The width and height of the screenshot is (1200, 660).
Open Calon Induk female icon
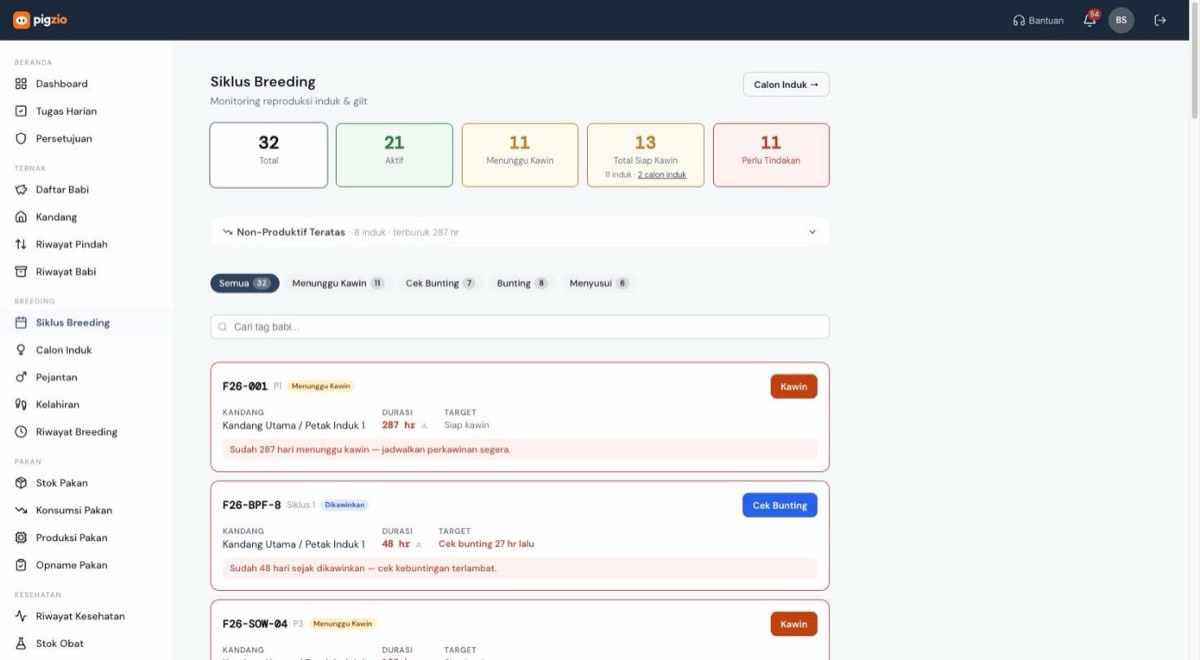tap(21, 350)
